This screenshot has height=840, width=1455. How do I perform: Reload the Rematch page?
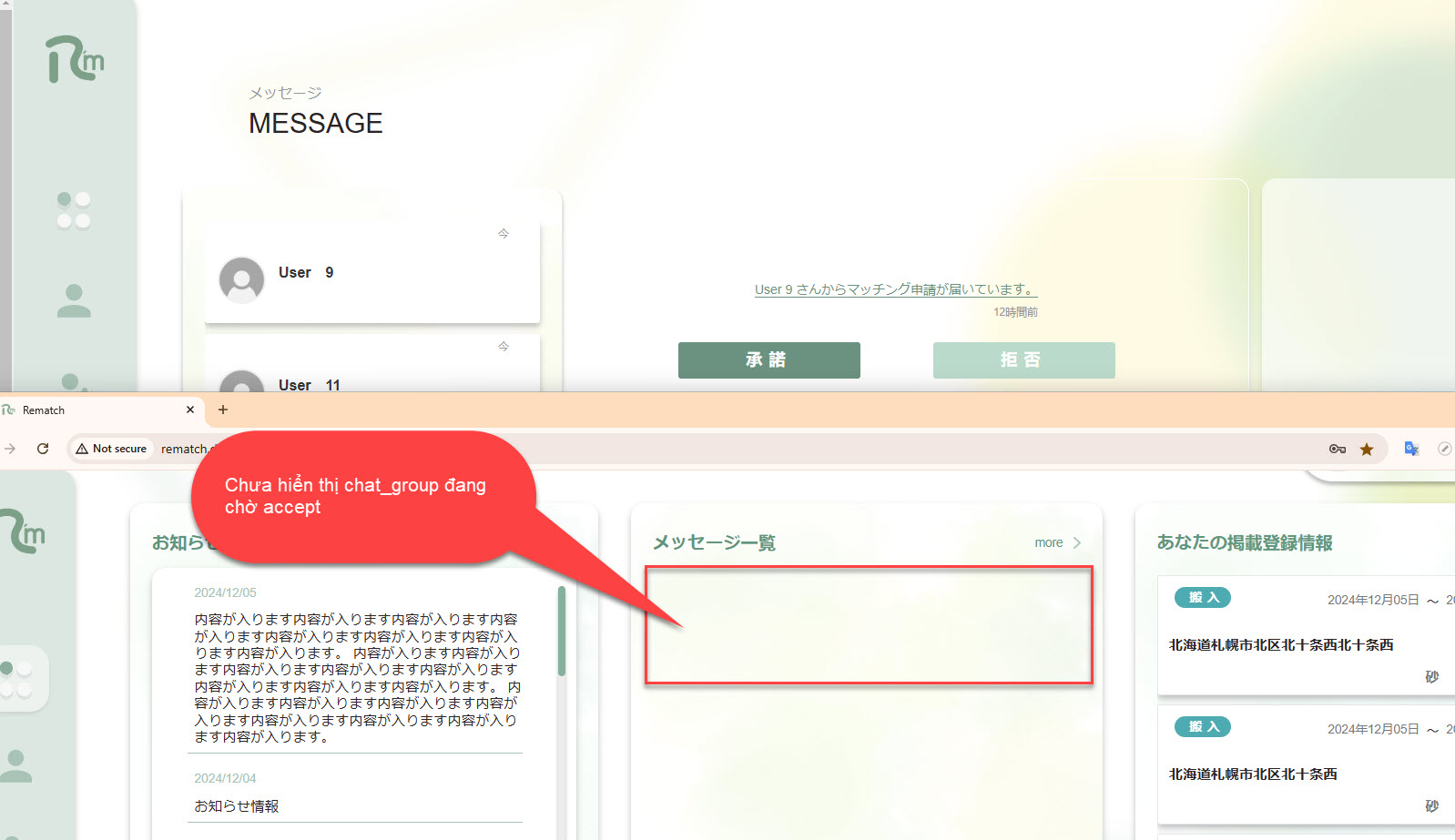click(43, 449)
